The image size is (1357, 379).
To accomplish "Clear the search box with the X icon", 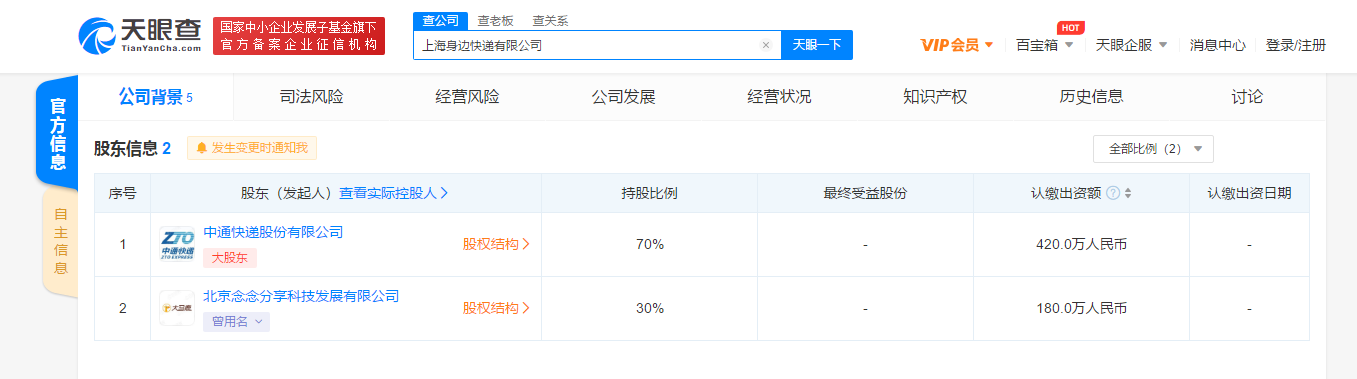I will [x=766, y=45].
